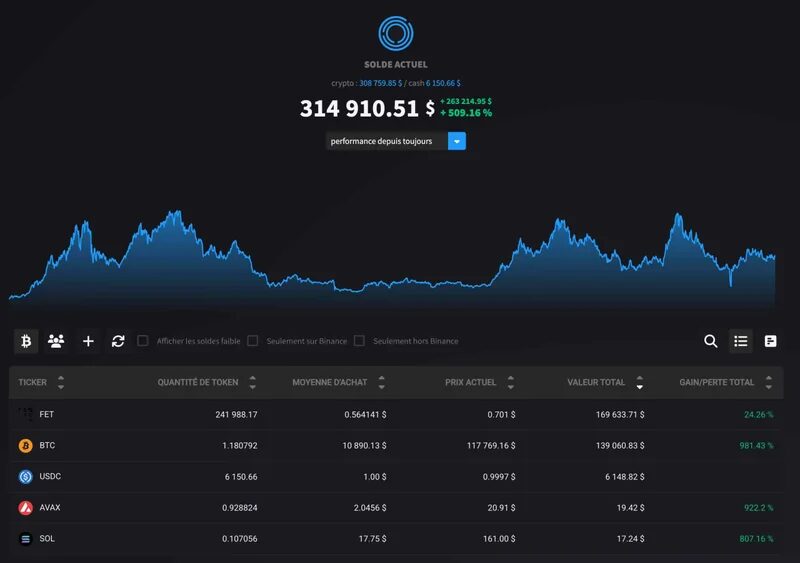Click AVAX gain 922.2 %

click(759, 508)
